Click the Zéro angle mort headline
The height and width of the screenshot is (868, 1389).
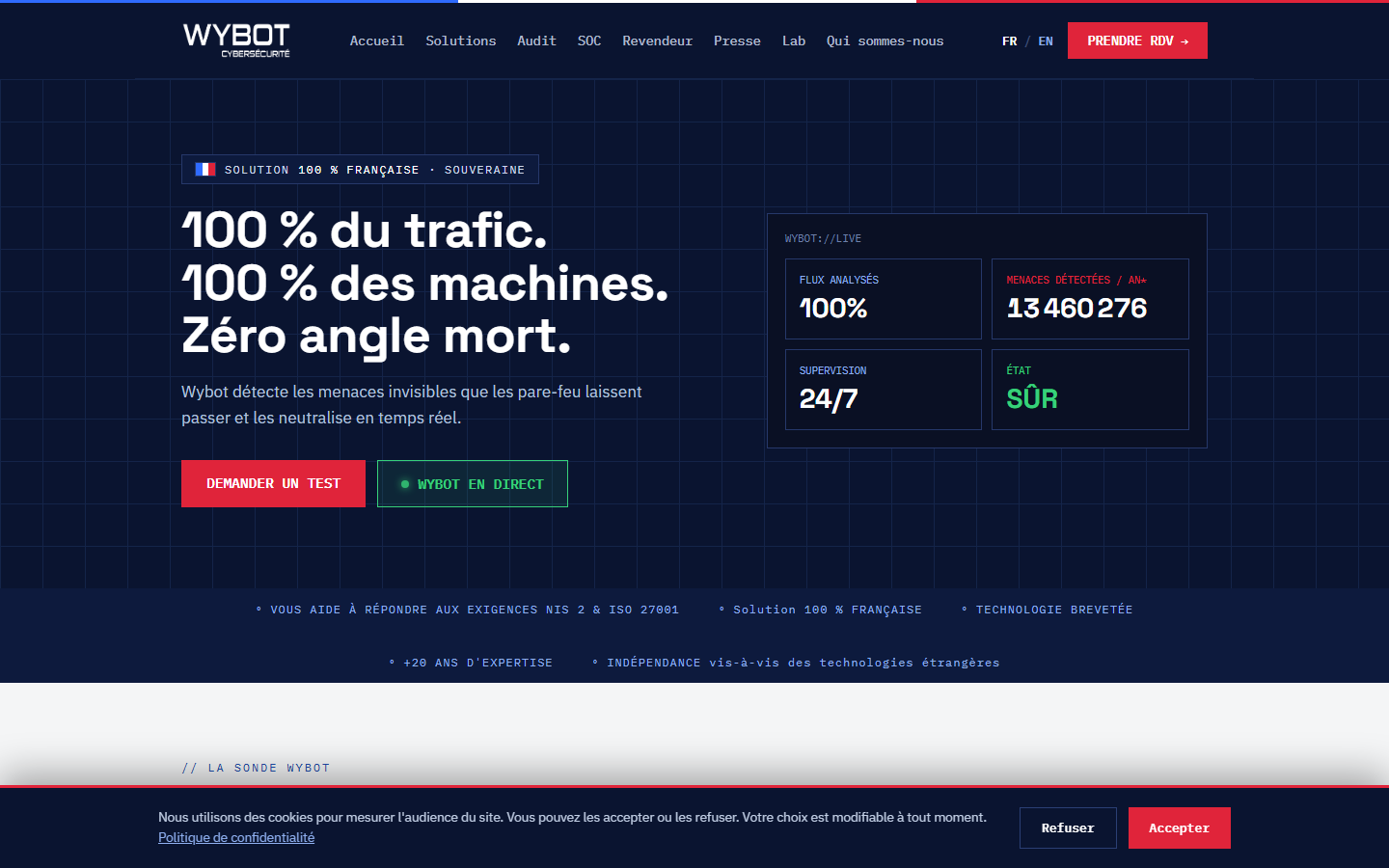pos(376,336)
